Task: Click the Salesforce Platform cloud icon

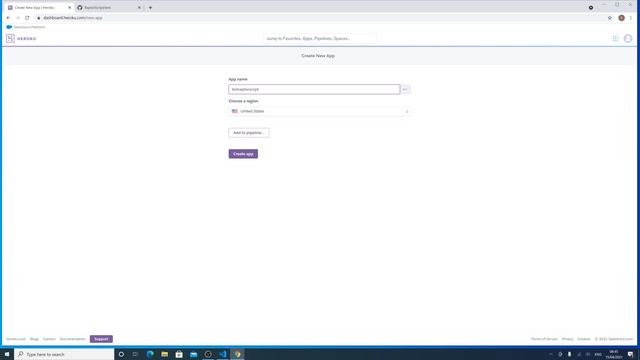Action: tap(9, 27)
